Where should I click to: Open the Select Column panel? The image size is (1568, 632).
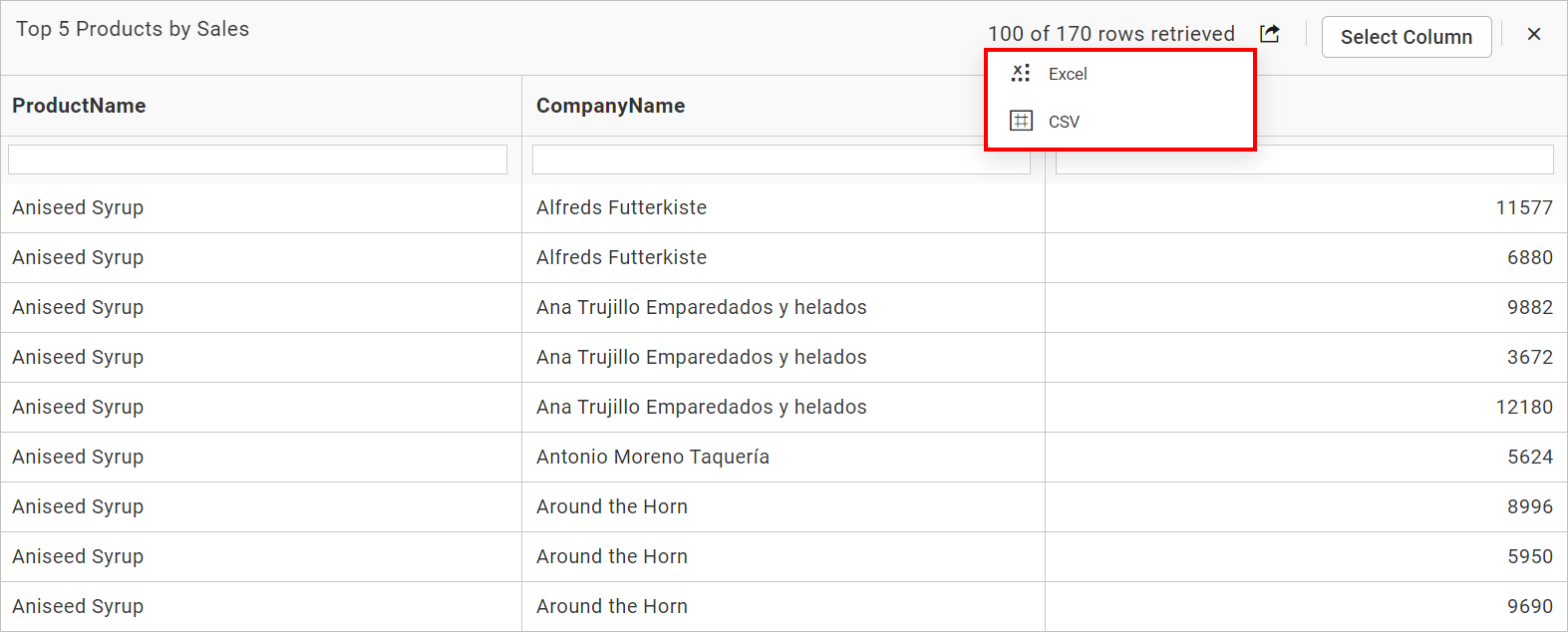tap(1407, 36)
